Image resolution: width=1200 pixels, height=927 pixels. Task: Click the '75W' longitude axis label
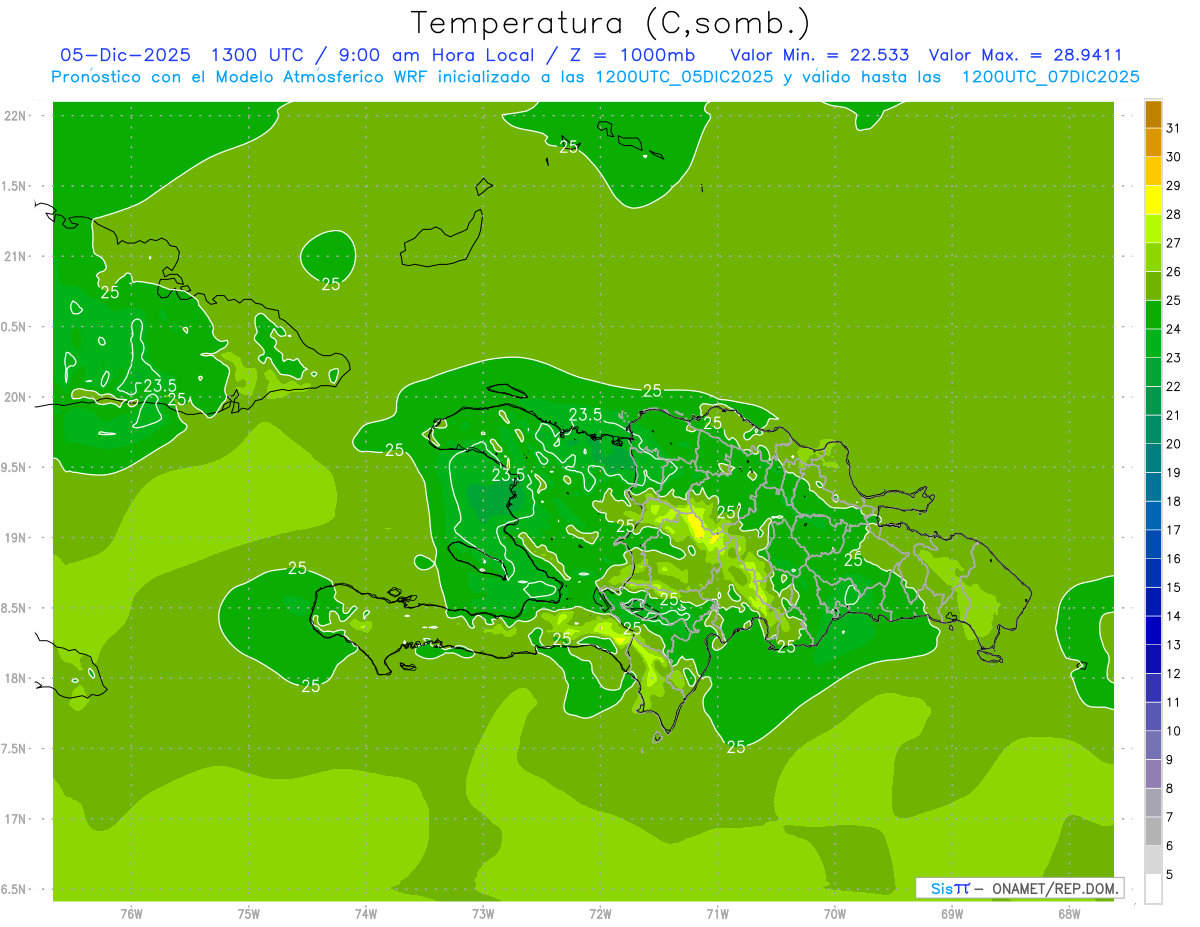coord(249,914)
